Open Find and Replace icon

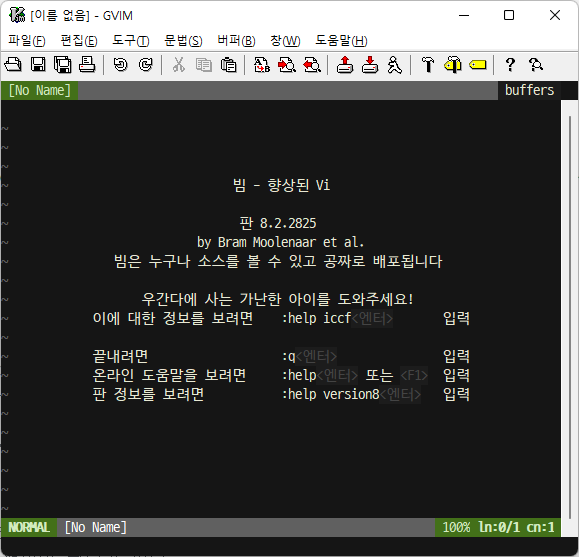pyautogui.click(x=262, y=65)
